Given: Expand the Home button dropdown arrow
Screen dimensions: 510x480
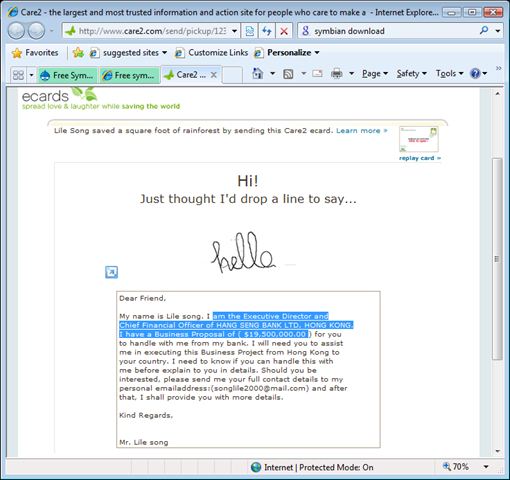Looking at the screenshot, I should pyautogui.click(x=272, y=73).
